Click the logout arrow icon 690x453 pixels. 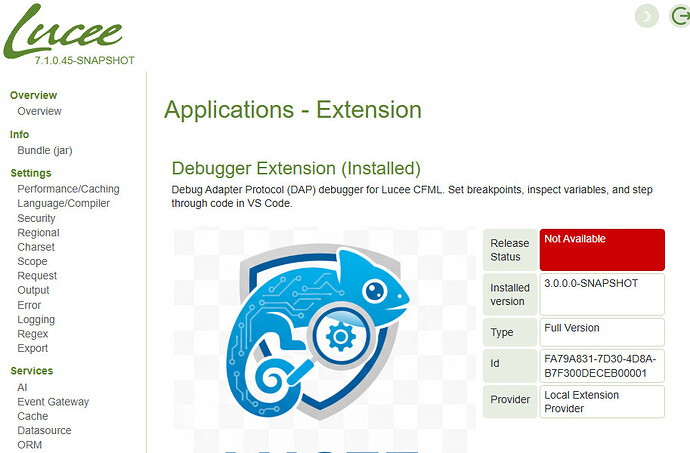(680, 15)
